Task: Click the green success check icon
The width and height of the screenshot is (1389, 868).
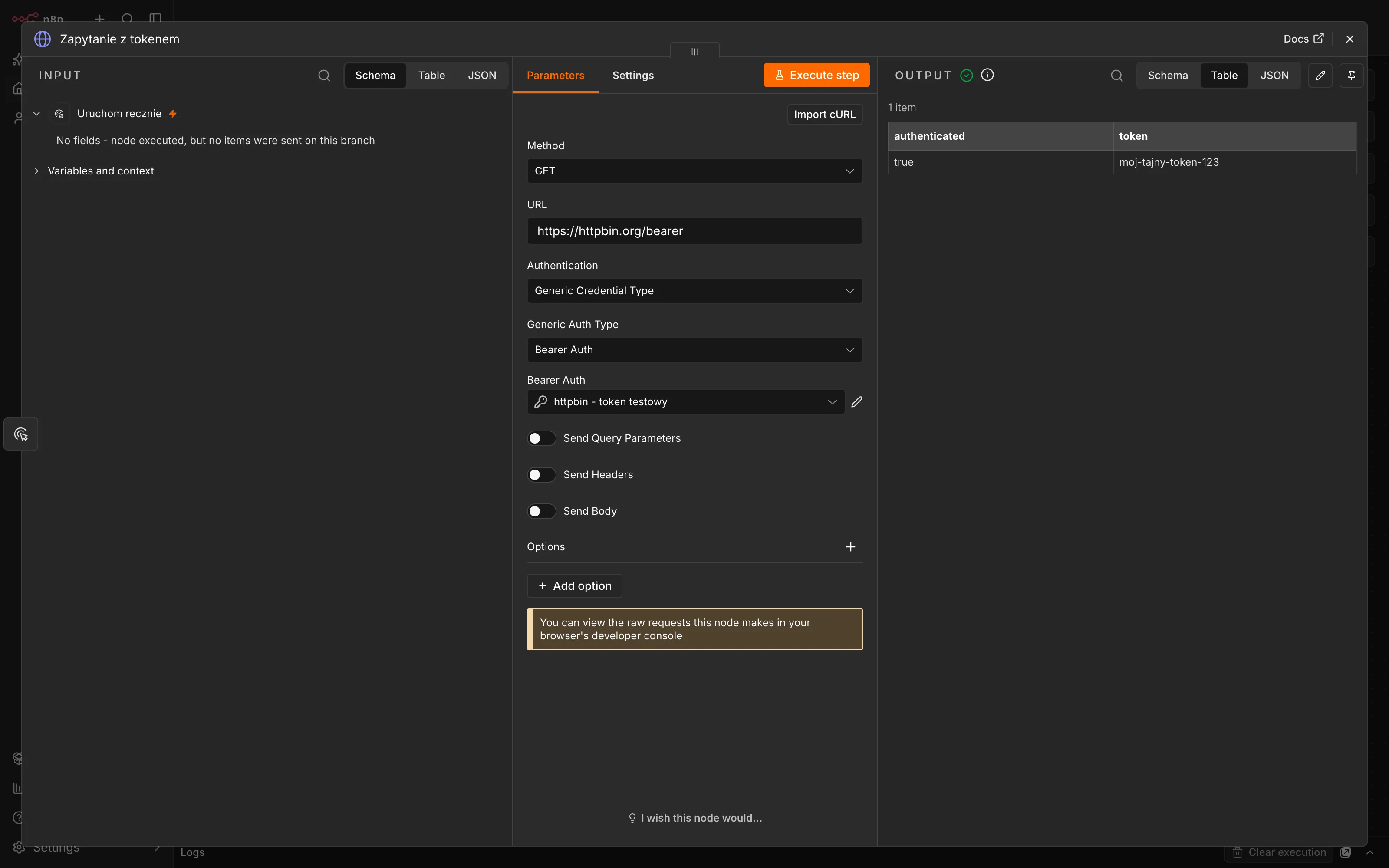Action: pos(967,75)
